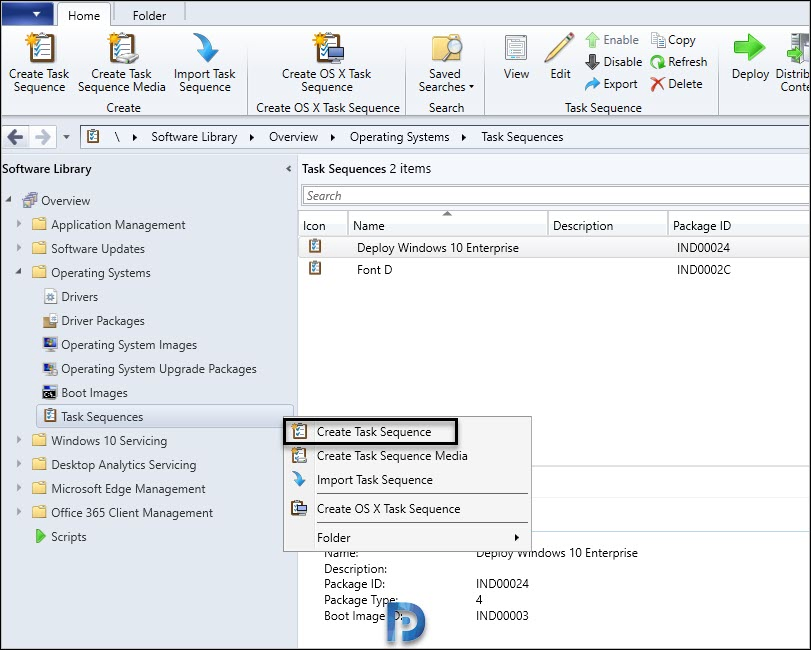The width and height of the screenshot is (811, 650).
Task: Click Package ID IND00024 cell in list
Action: tap(703, 248)
